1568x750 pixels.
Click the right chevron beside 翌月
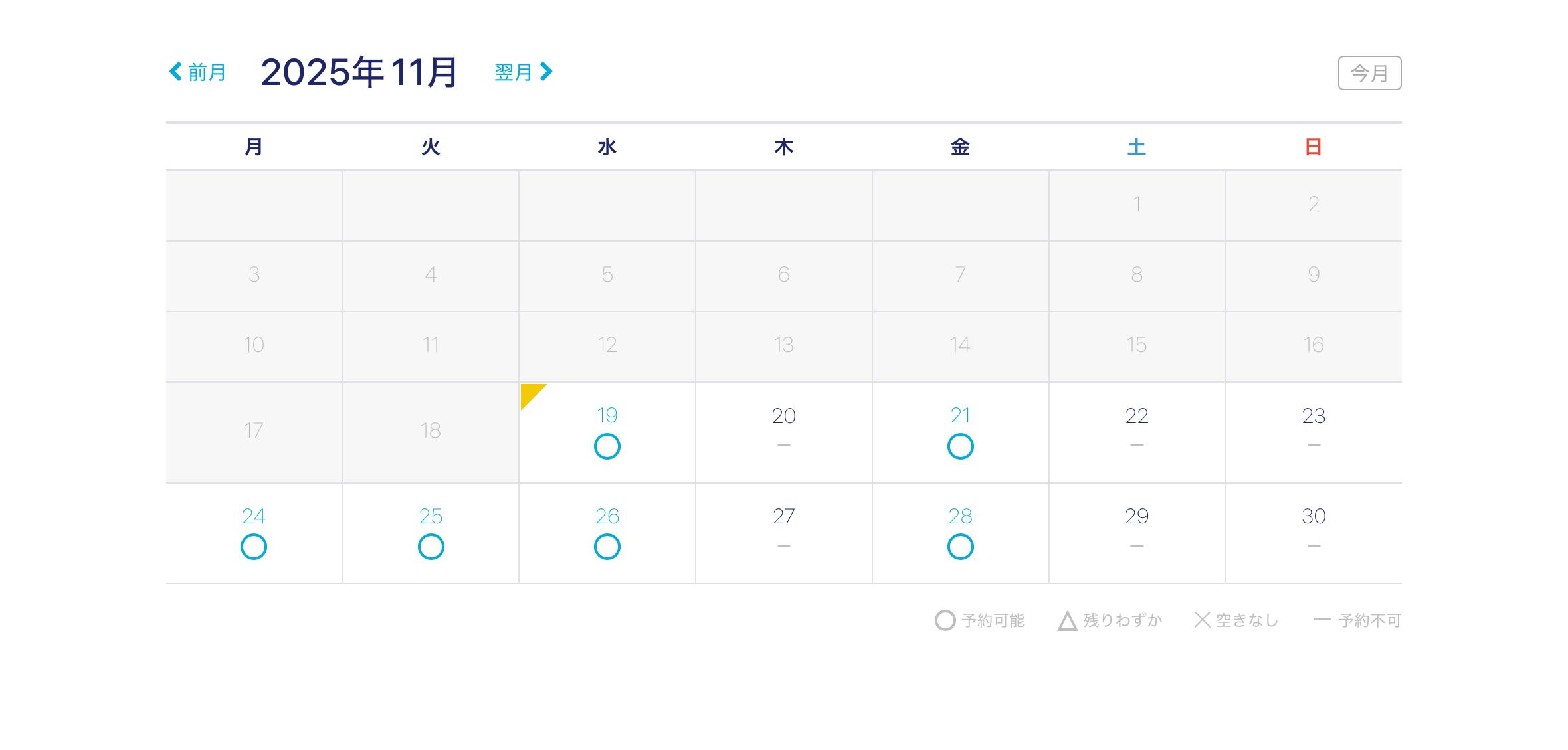point(546,72)
